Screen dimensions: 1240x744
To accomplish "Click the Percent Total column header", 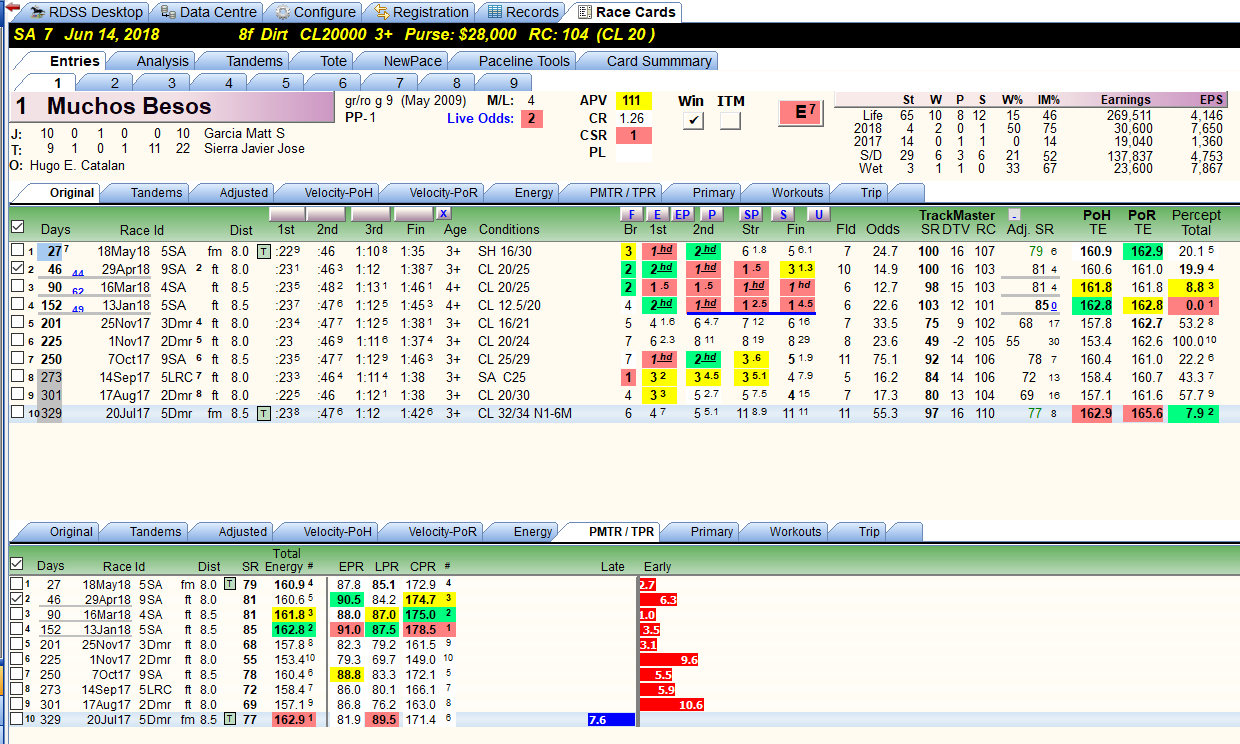I will (1196, 222).
